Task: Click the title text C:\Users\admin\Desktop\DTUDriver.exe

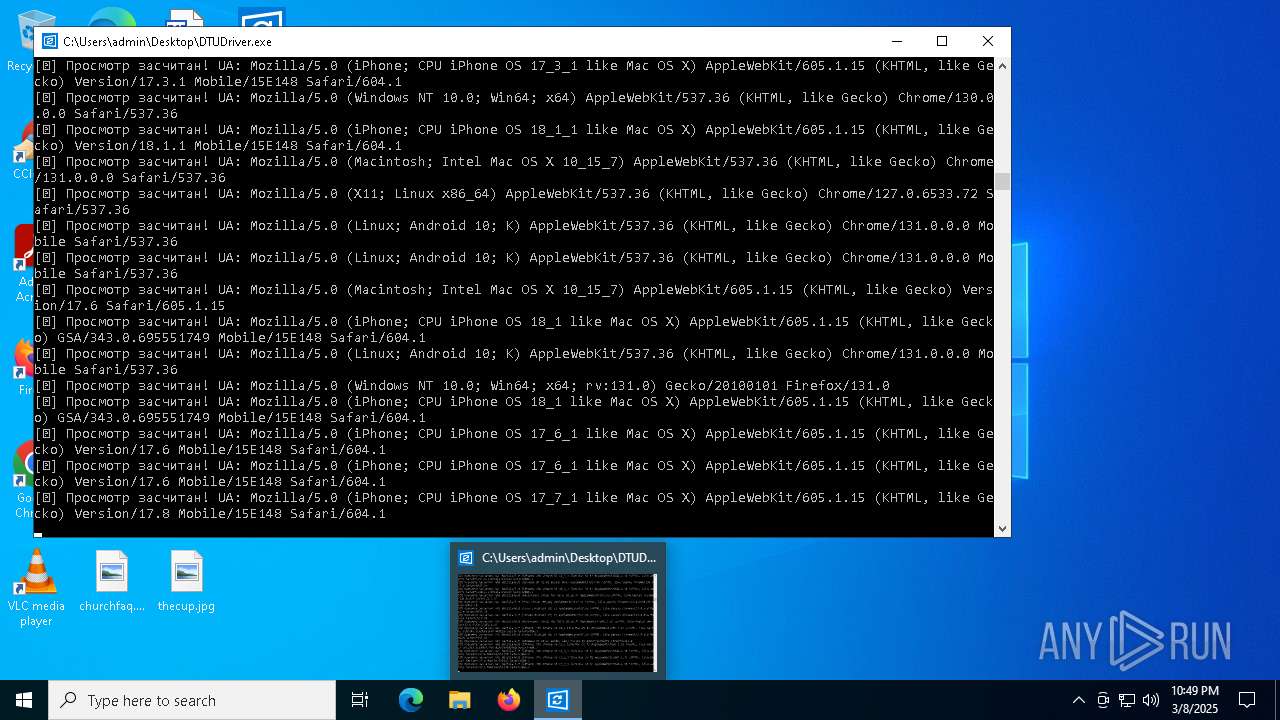Action: click(x=167, y=41)
